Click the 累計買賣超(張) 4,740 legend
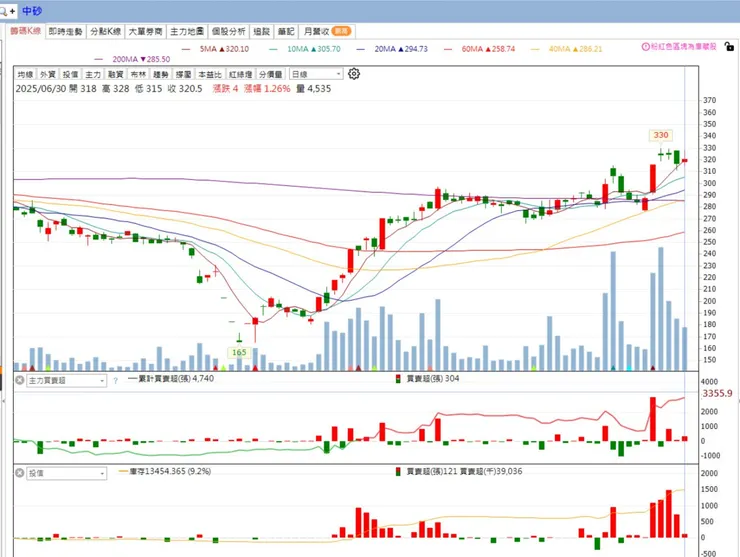Screen dimensions: 740x557 (170, 379)
